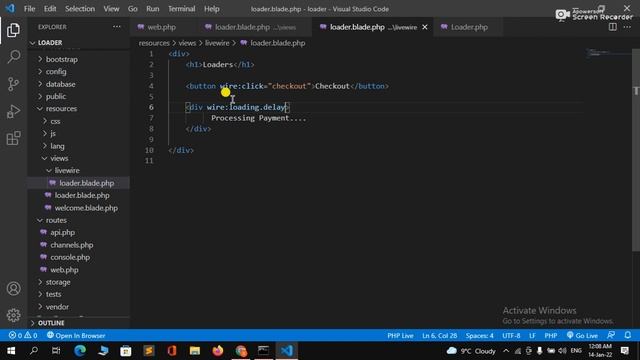Click UTF-8 encoding selector
Viewport: 640px width, 360px height.
(511, 336)
